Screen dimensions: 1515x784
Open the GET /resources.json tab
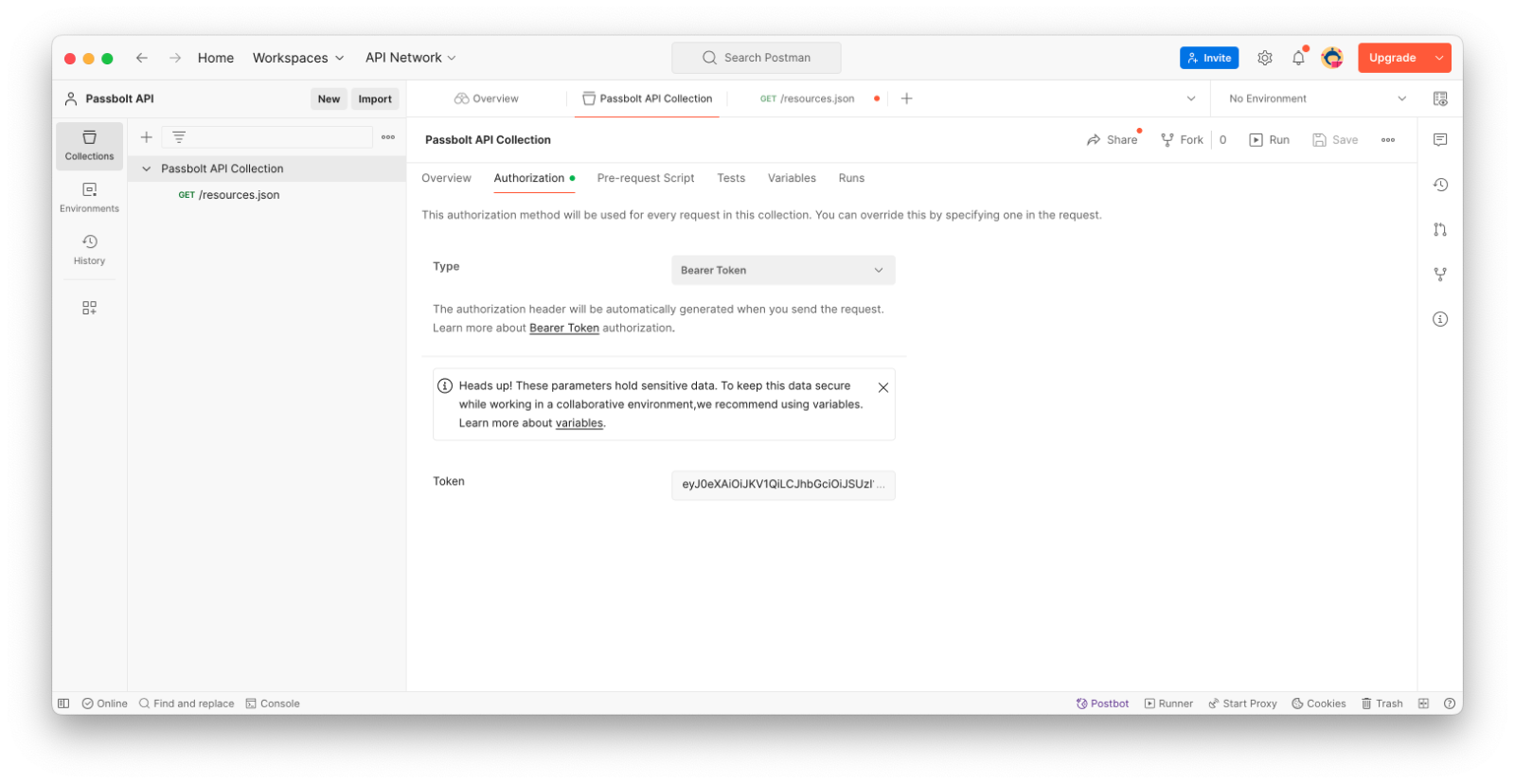808,98
